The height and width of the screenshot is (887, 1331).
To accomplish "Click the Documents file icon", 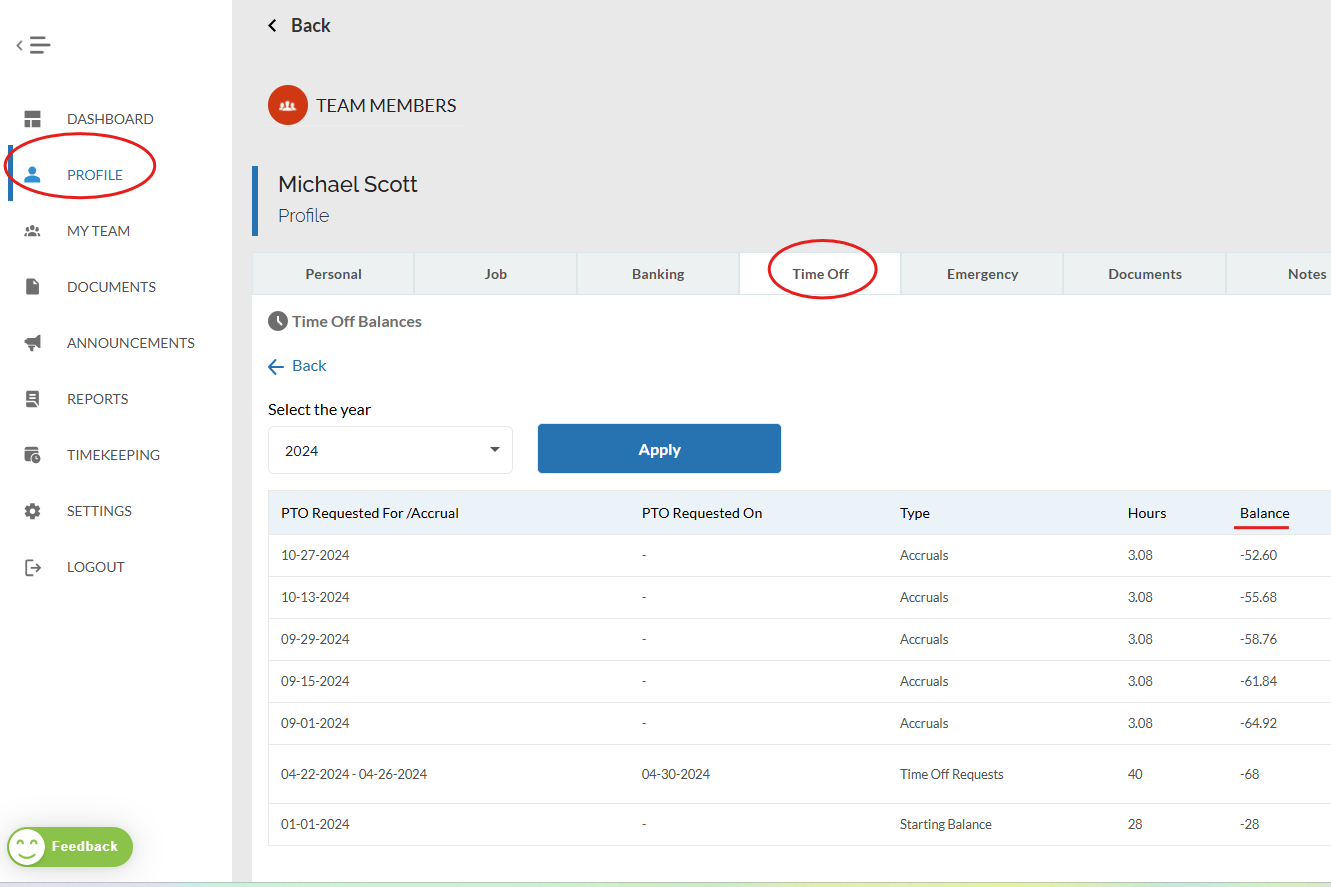I will (x=33, y=287).
